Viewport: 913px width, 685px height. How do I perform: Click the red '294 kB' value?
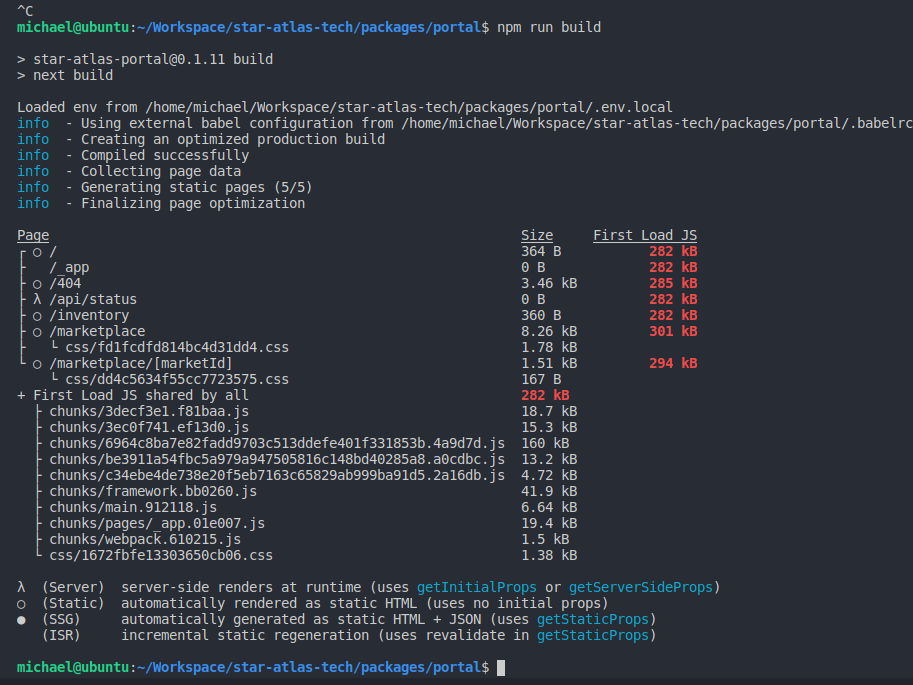[x=673, y=363]
